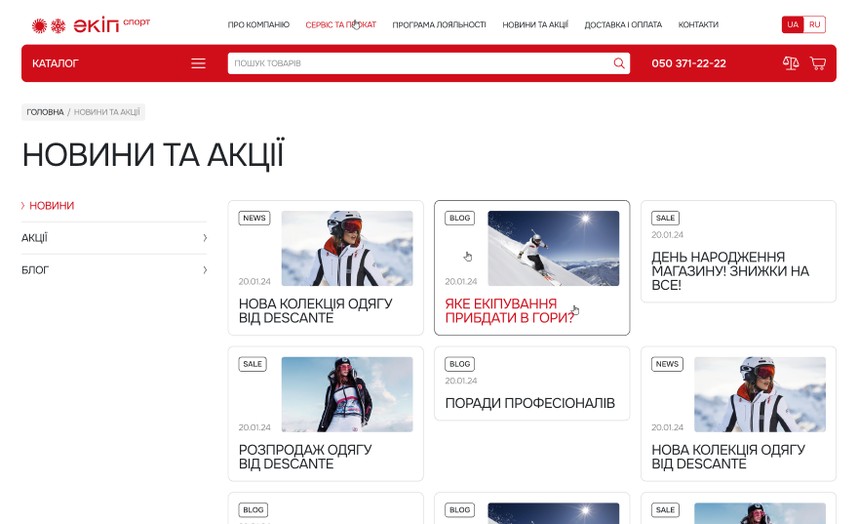Image resolution: width=858 pixels, height=524 pixels.
Task: Open Поради професіоналів blog article
Action: coord(530,403)
